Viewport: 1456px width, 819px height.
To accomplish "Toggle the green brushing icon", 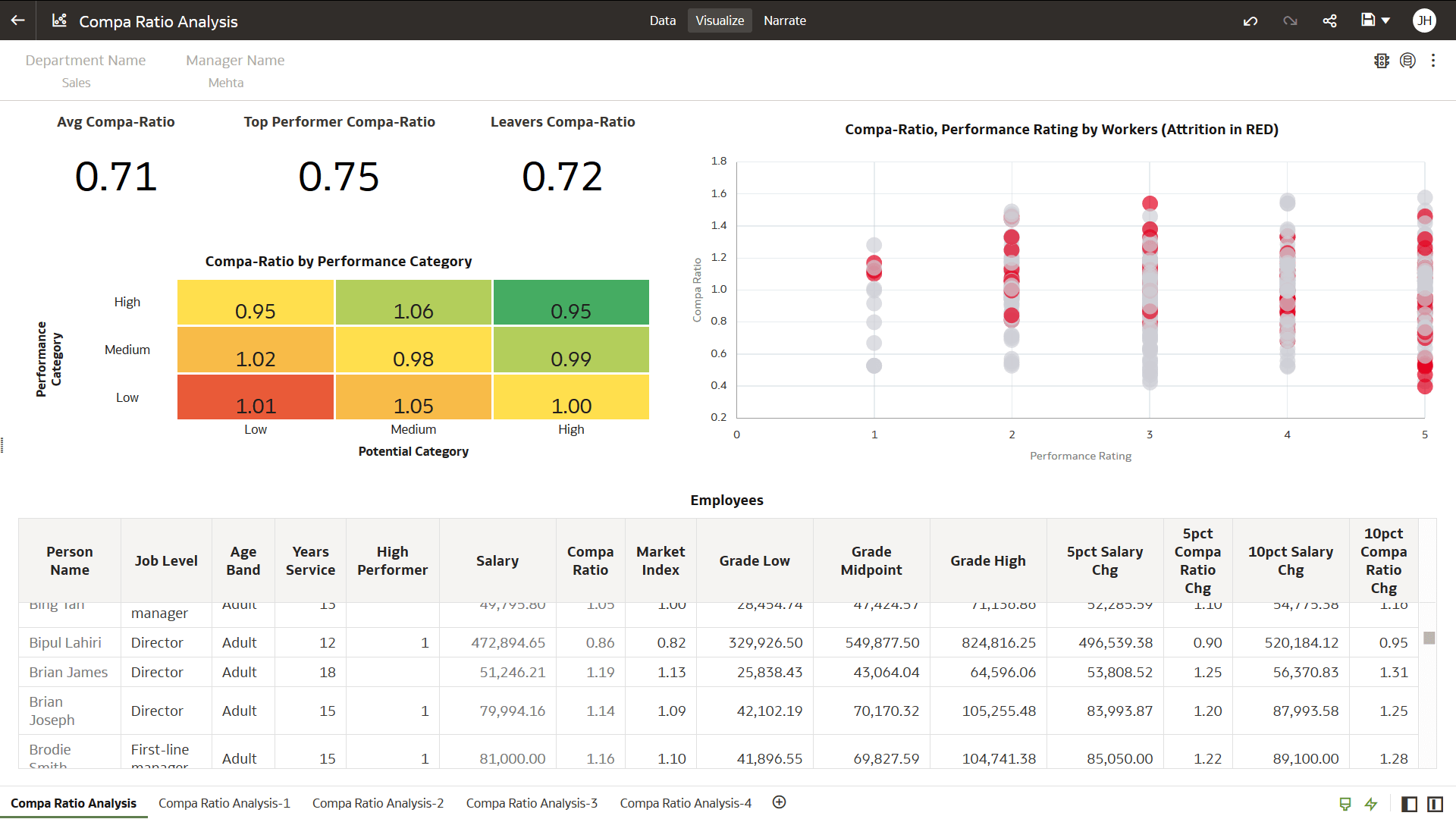I will pos(1345,804).
